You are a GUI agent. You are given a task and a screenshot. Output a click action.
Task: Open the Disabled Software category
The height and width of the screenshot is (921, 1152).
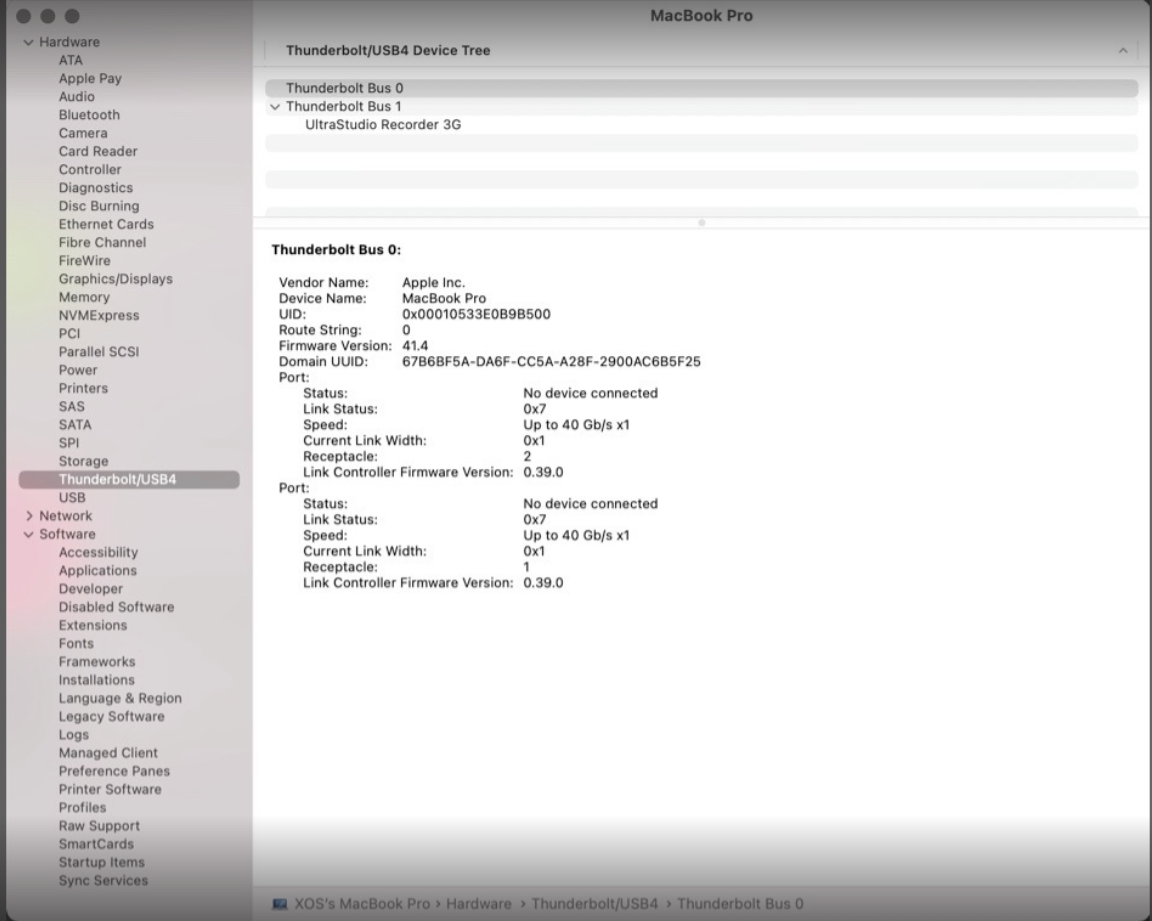click(116, 607)
